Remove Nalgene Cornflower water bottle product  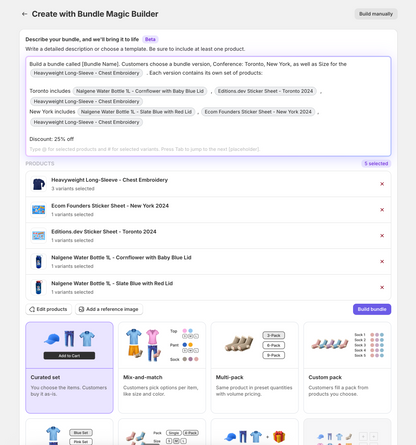point(382,261)
